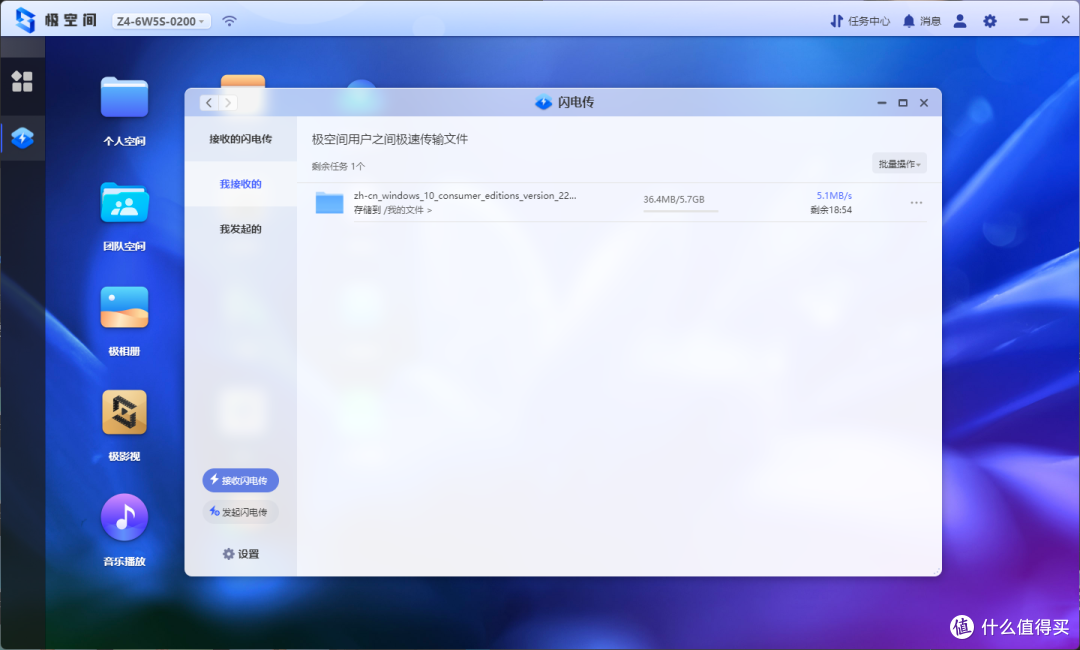Select the zh-cn_windows_10_consumer_editions file name
Screen dimensions: 1080x650
point(465,196)
